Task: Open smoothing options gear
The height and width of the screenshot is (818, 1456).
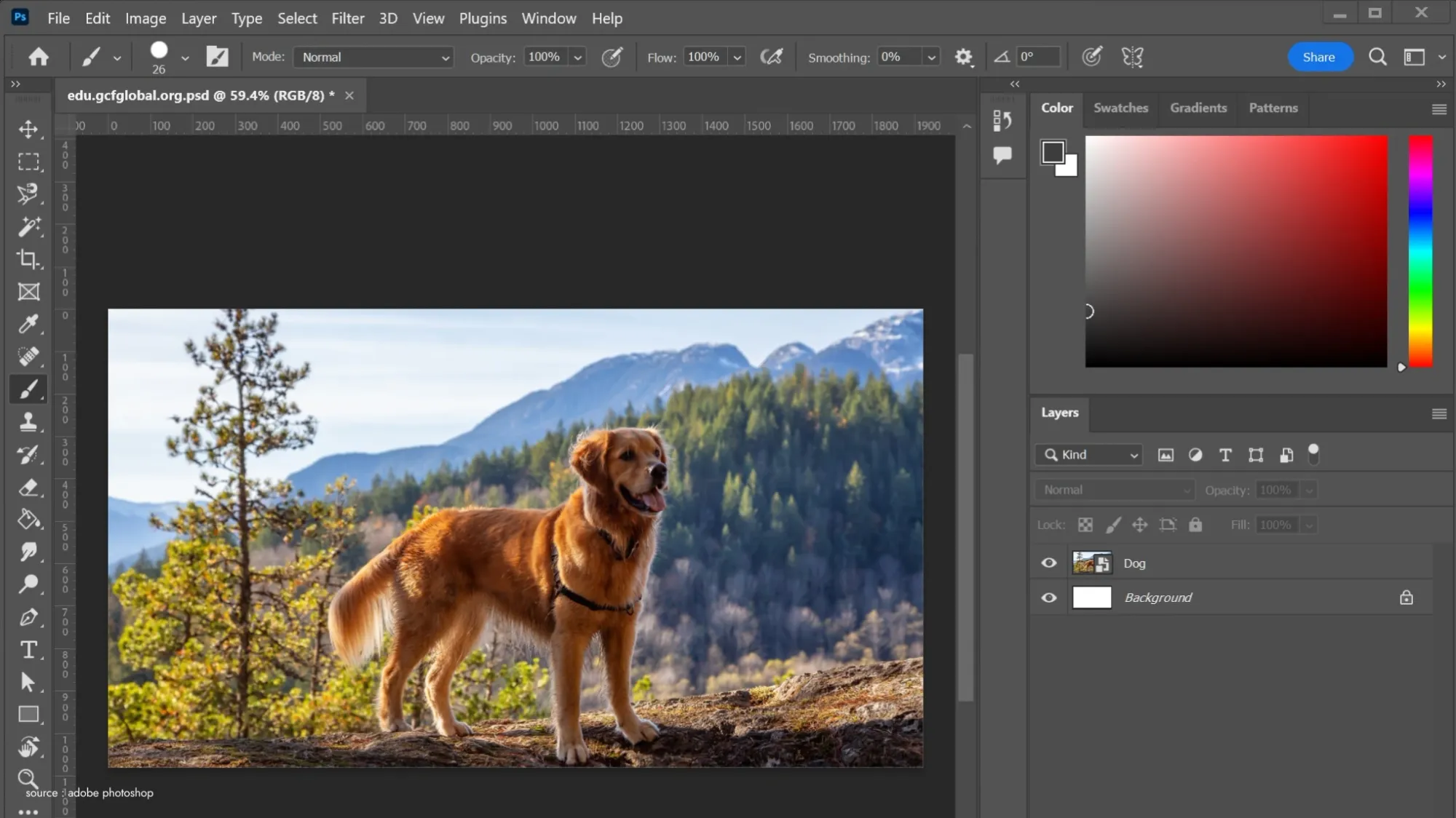Action: [963, 57]
